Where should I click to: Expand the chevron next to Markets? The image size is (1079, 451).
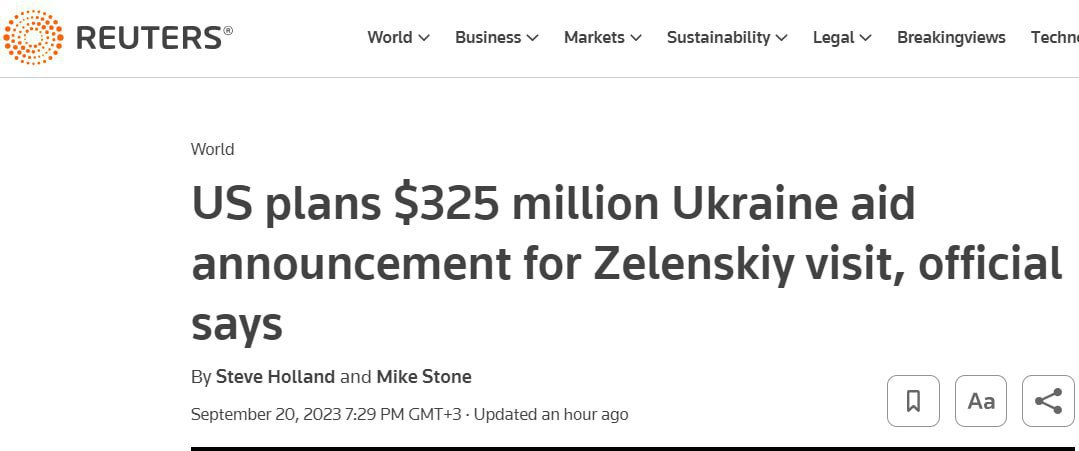(x=634, y=38)
